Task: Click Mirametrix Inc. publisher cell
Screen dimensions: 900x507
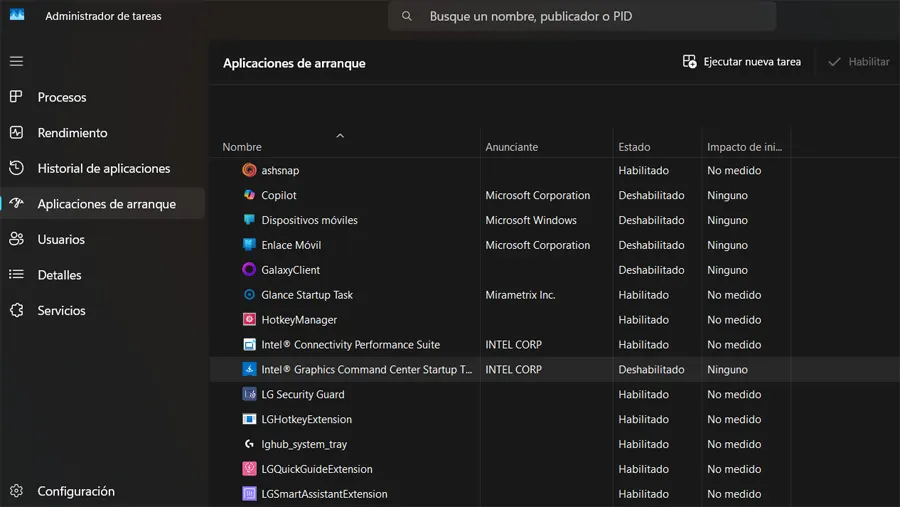Action: (x=520, y=295)
